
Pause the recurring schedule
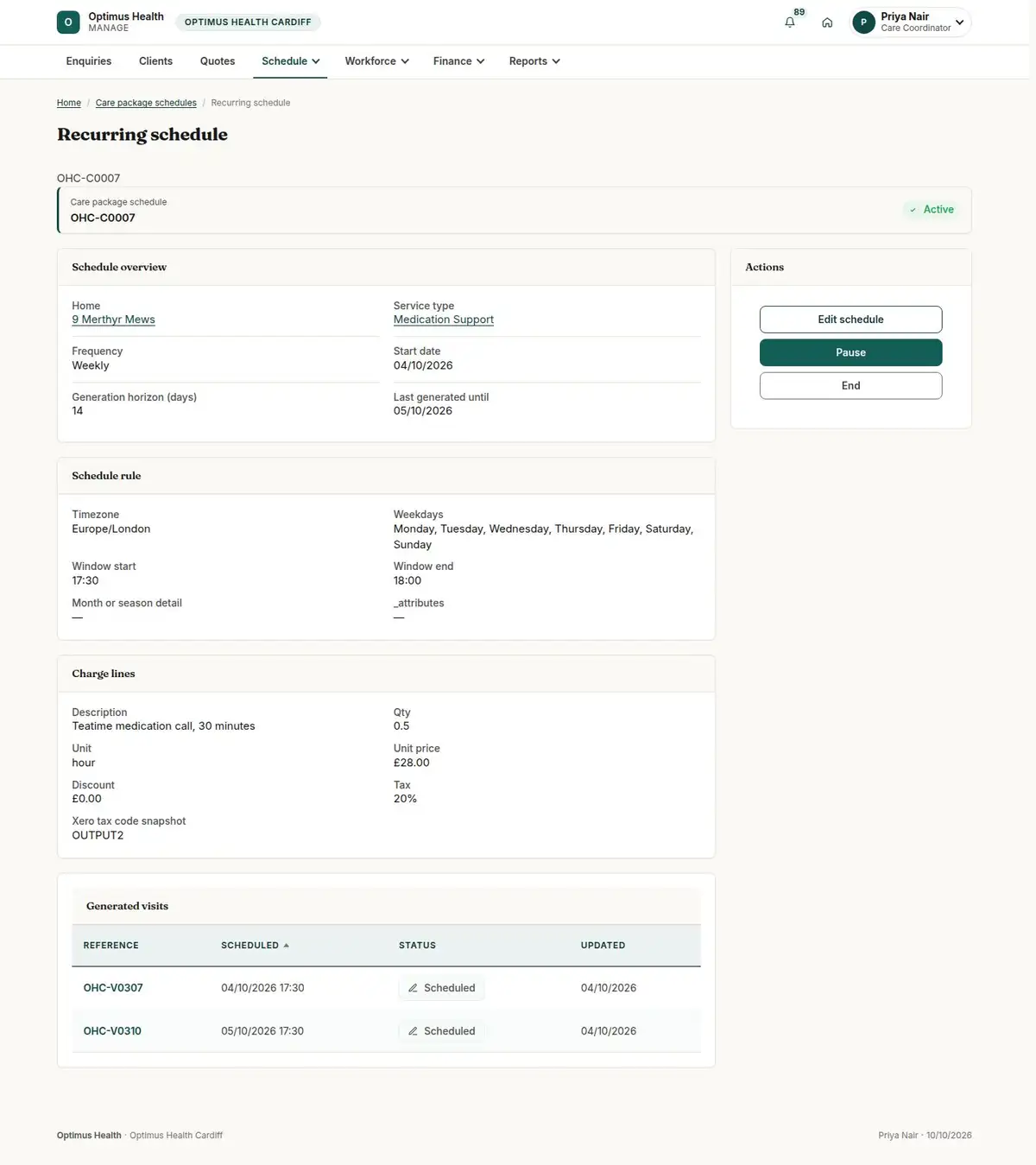click(850, 352)
